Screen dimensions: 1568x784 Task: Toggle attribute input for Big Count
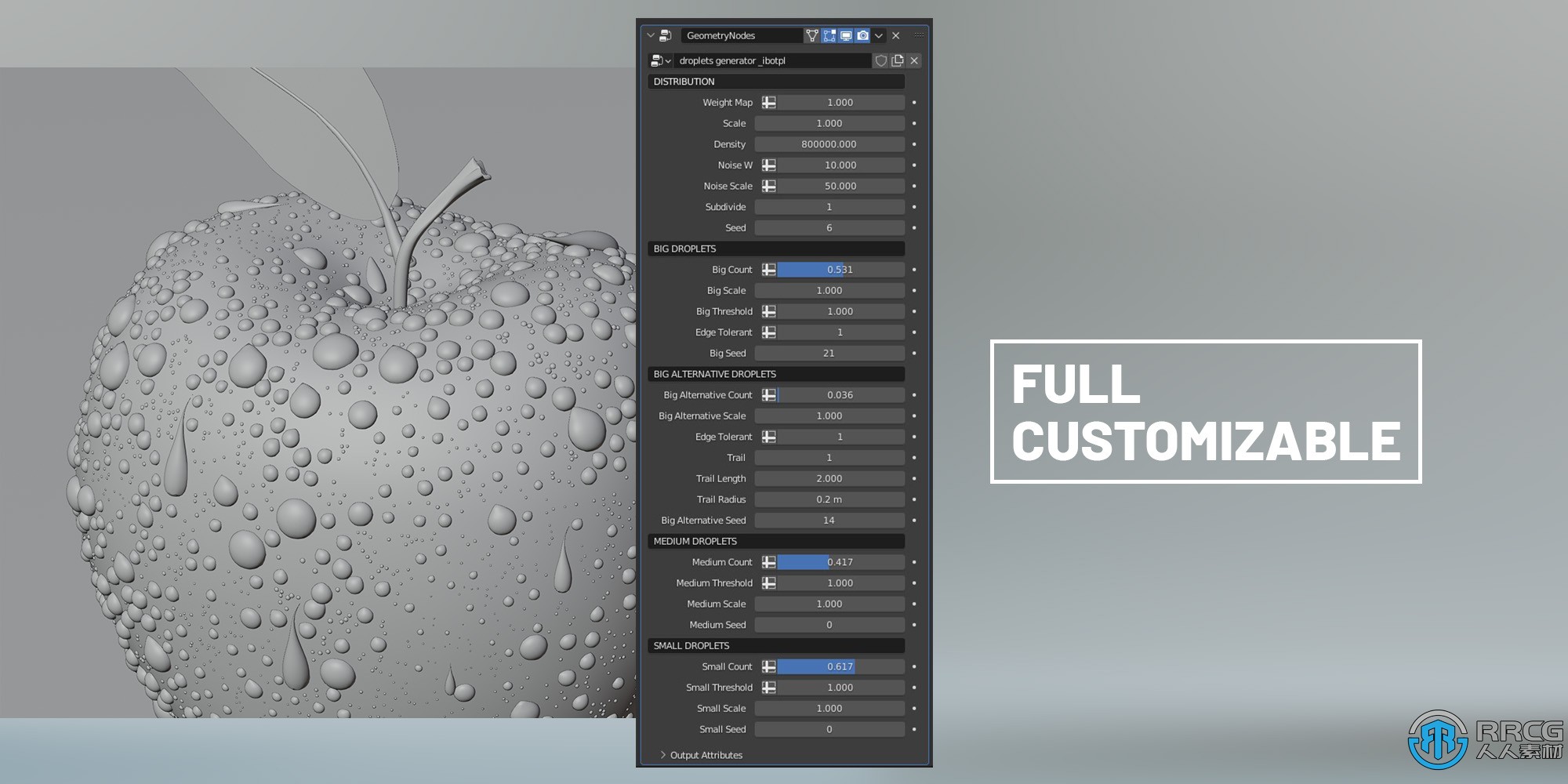[x=769, y=270]
